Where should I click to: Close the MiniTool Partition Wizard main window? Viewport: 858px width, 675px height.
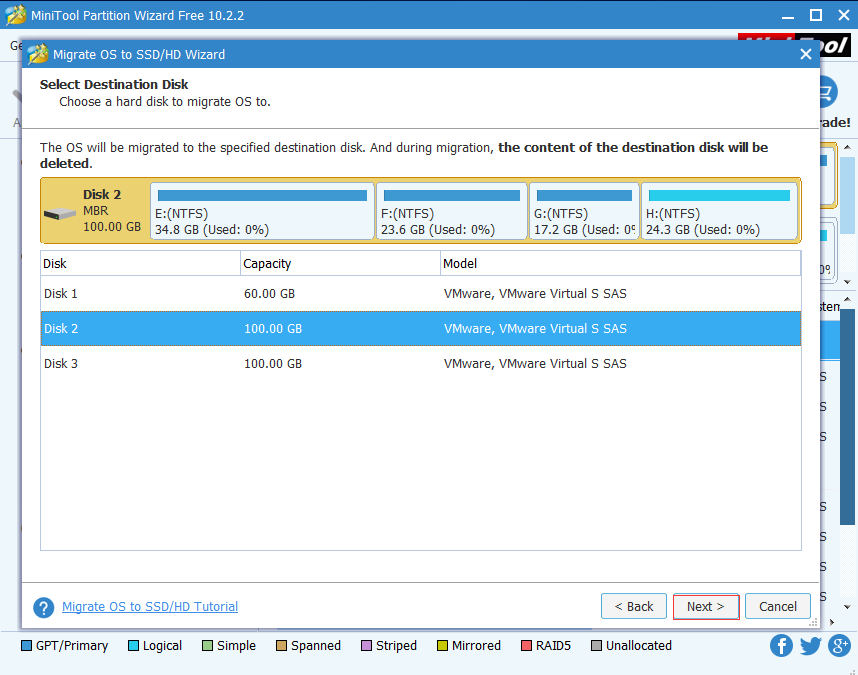(x=844, y=15)
